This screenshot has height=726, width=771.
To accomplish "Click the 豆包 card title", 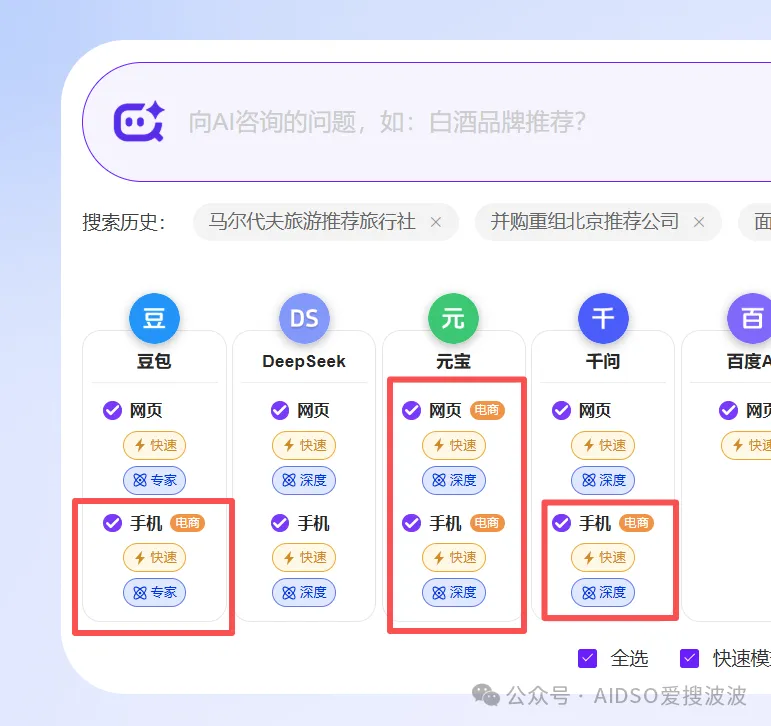I will [x=154, y=362].
